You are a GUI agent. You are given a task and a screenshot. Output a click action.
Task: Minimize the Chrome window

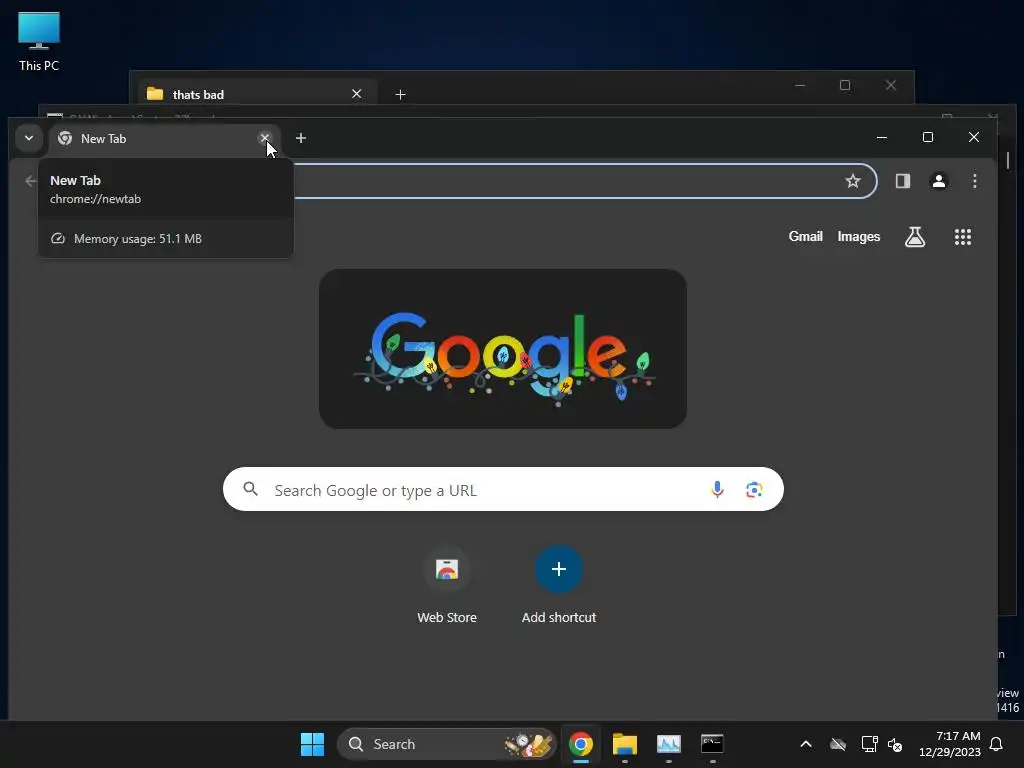[x=882, y=137]
